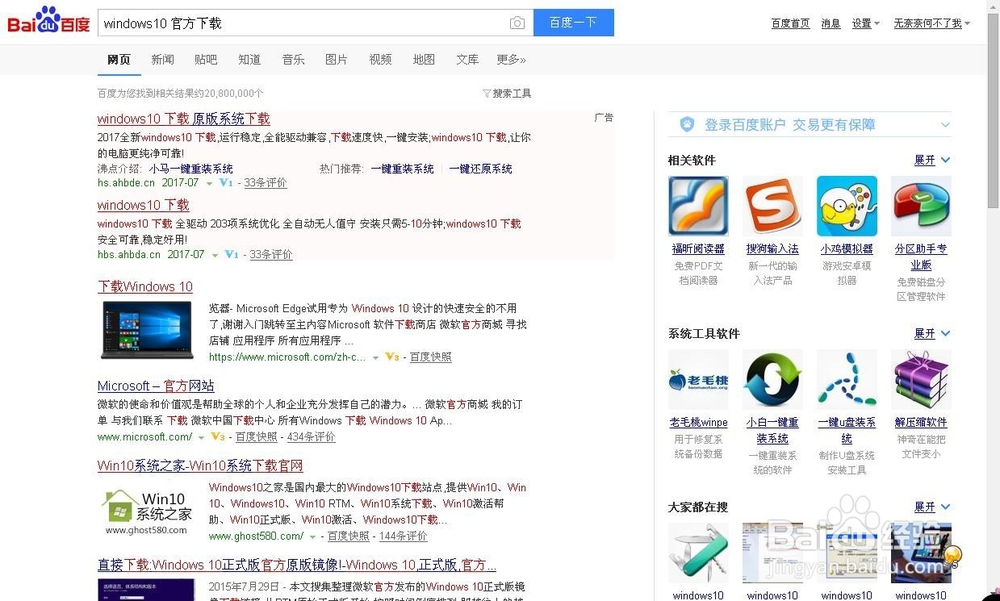
Task: Open result Microsoft – 官方网站
Action: tap(156, 386)
